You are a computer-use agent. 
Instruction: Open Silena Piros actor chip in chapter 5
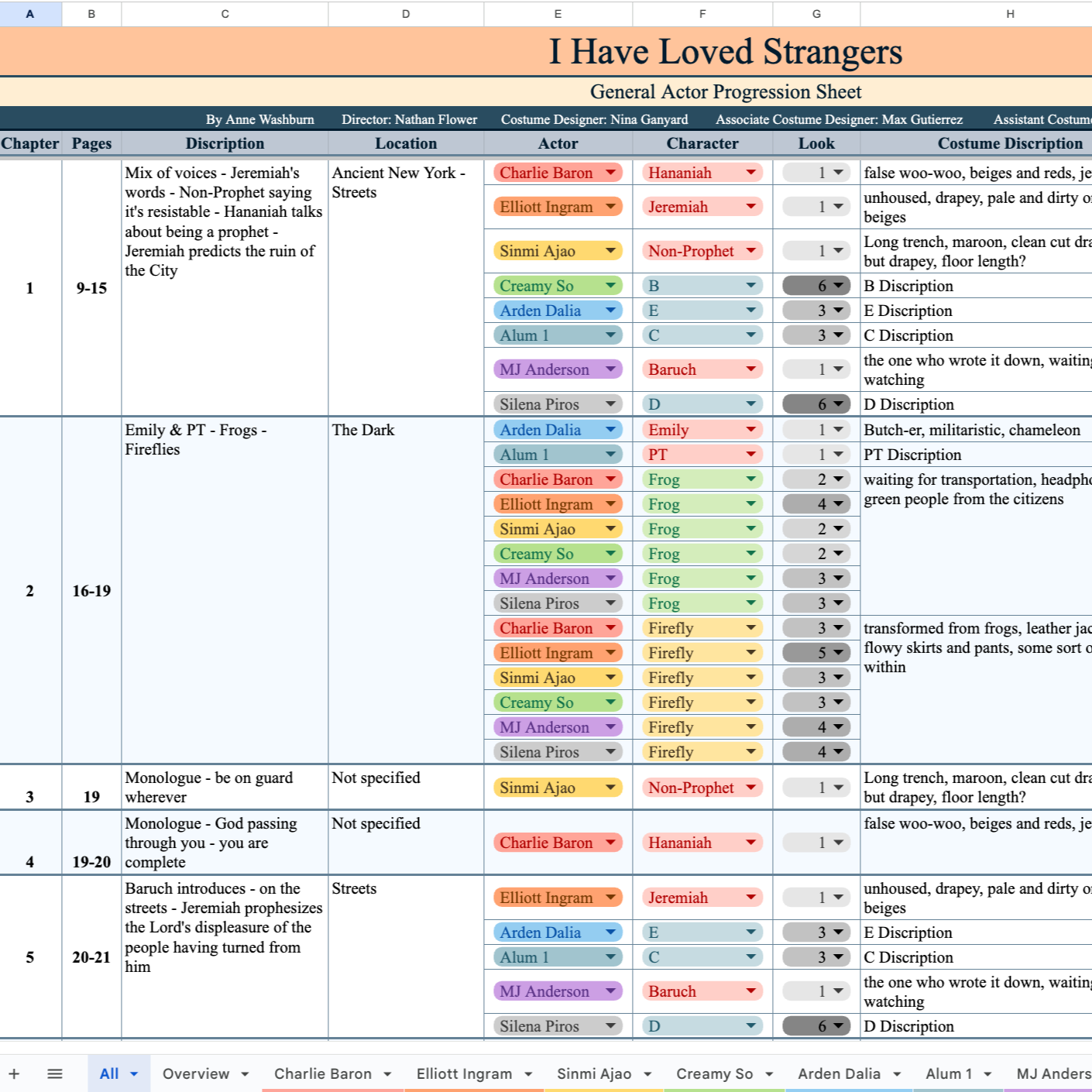coord(558,1026)
